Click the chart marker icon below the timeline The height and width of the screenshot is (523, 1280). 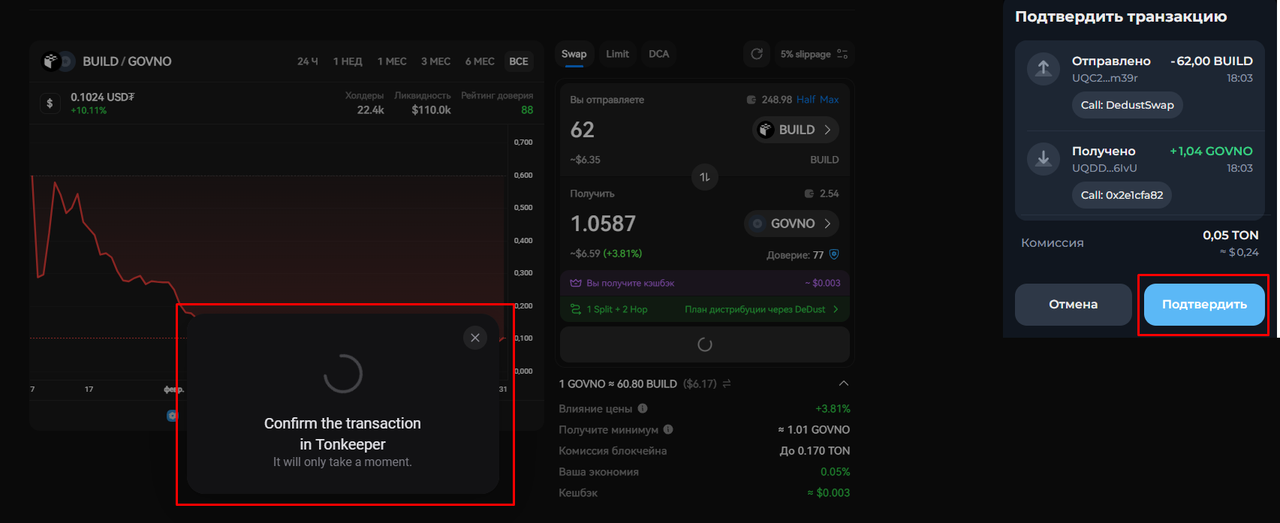(172, 415)
